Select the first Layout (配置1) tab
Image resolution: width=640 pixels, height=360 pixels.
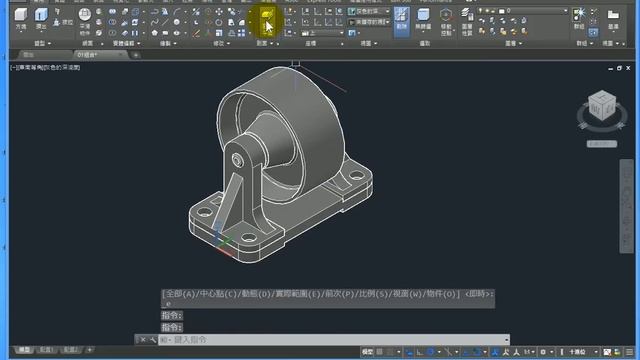(x=46, y=350)
